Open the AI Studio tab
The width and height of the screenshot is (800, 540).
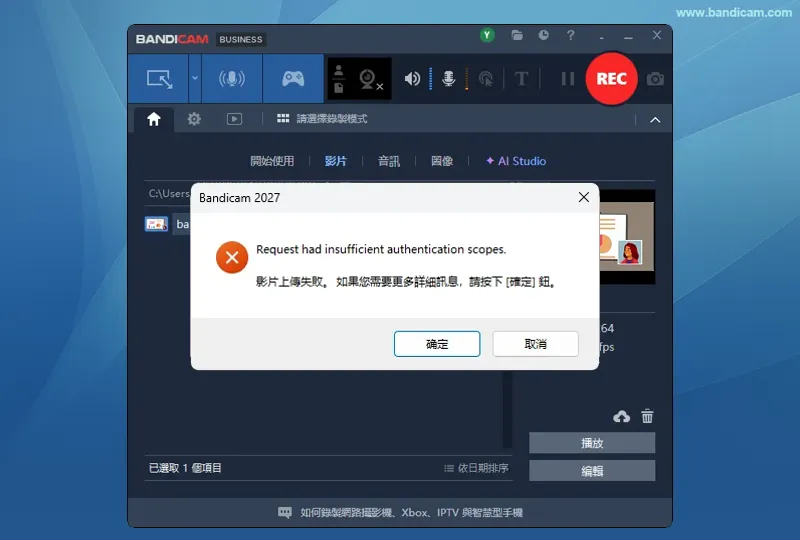point(516,161)
